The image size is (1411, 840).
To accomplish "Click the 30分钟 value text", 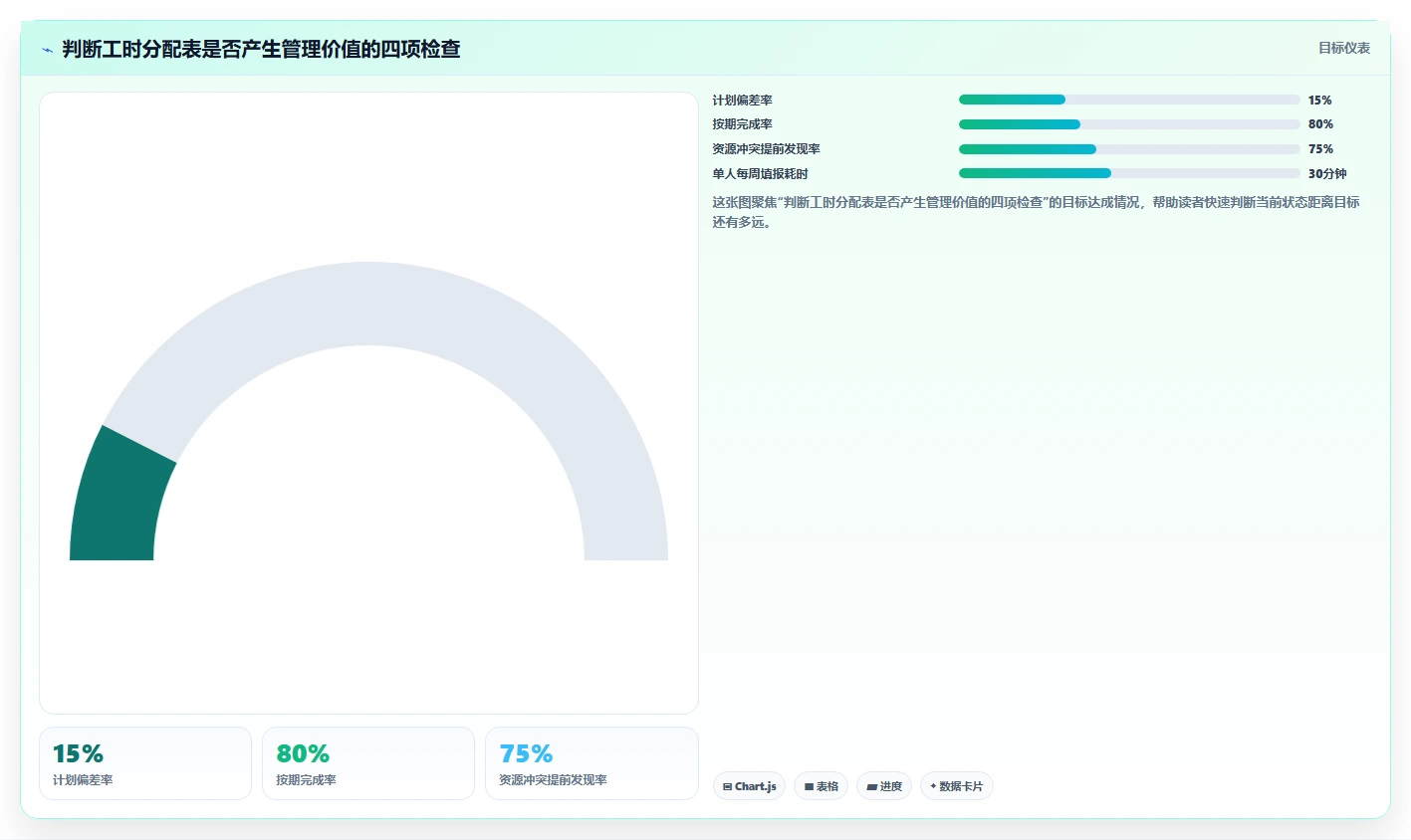I will pyautogui.click(x=1327, y=174).
